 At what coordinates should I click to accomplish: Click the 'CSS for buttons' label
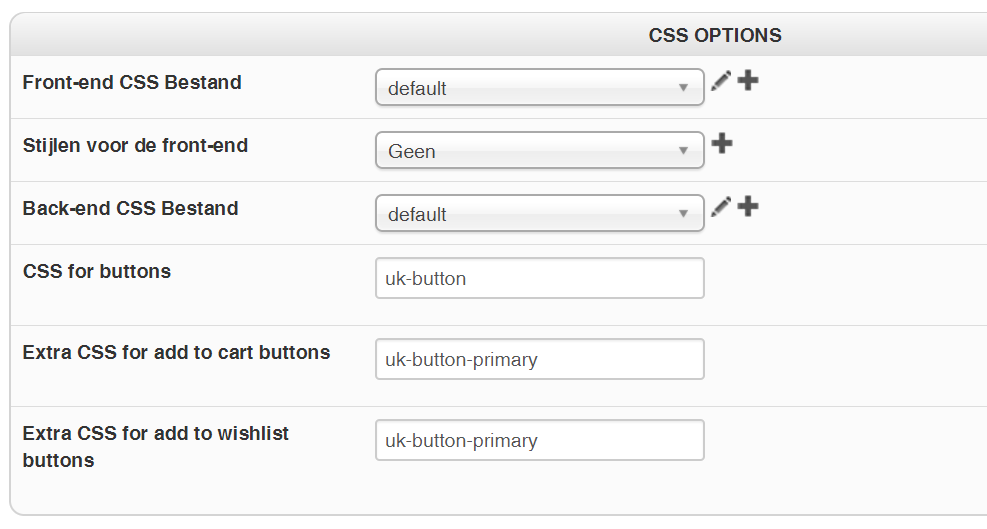97,271
